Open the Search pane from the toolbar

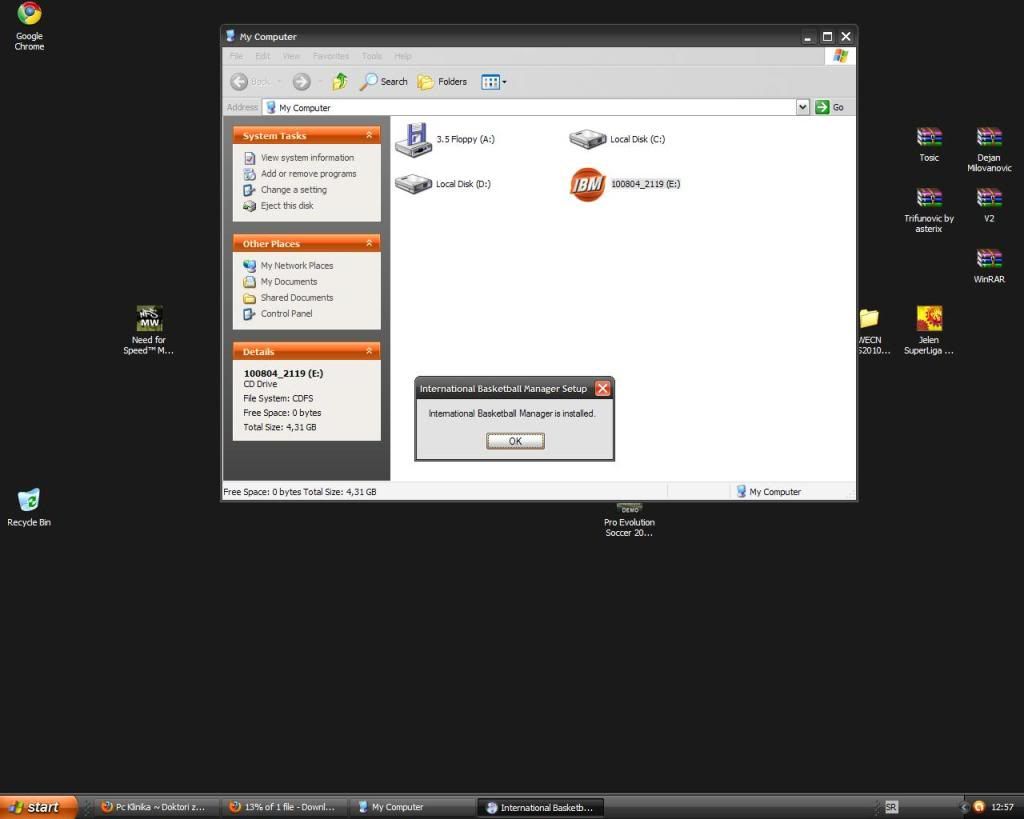(383, 82)
